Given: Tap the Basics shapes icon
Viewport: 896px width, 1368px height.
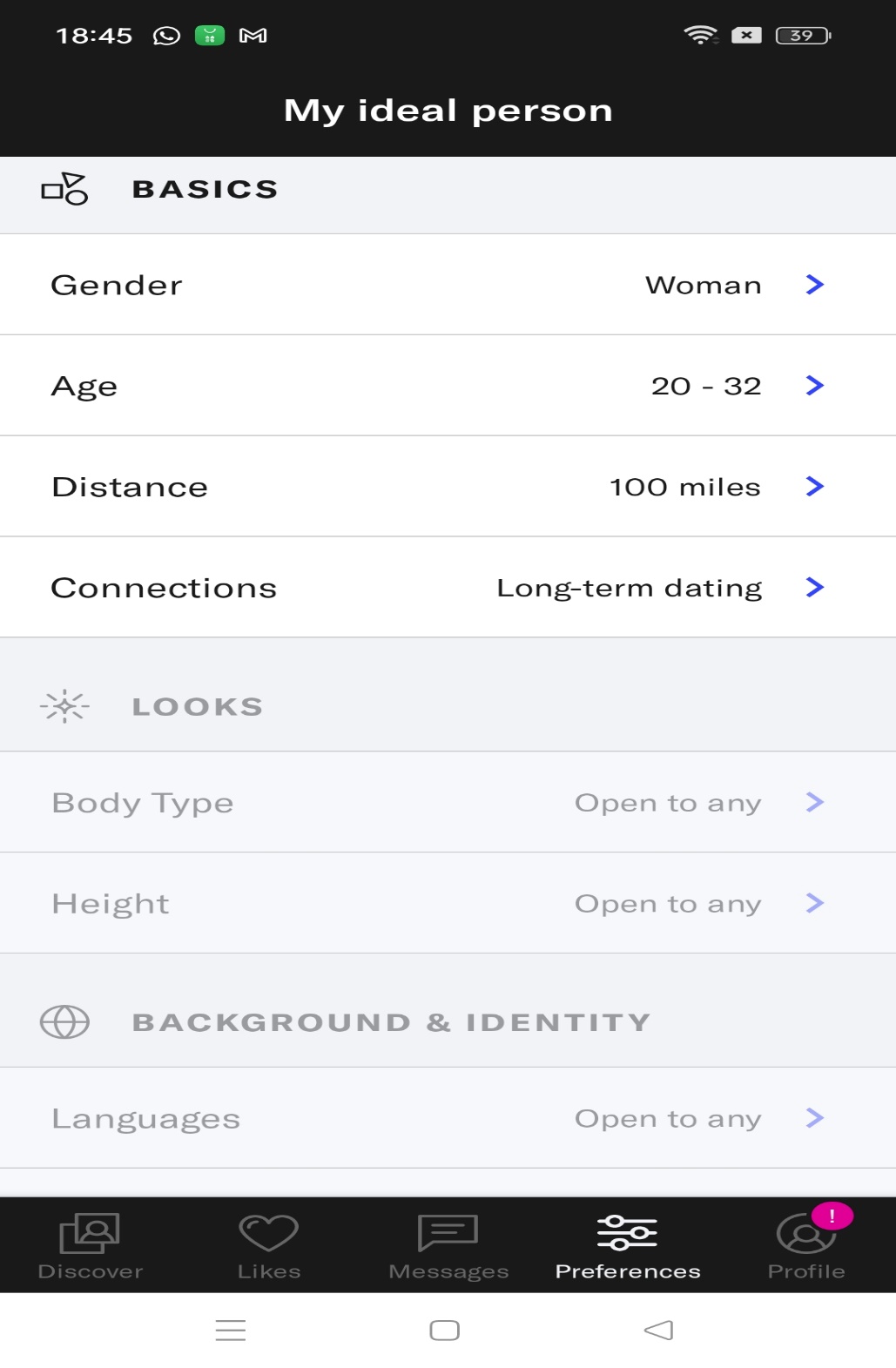Looking at the screenshot, I should [65, 189].
